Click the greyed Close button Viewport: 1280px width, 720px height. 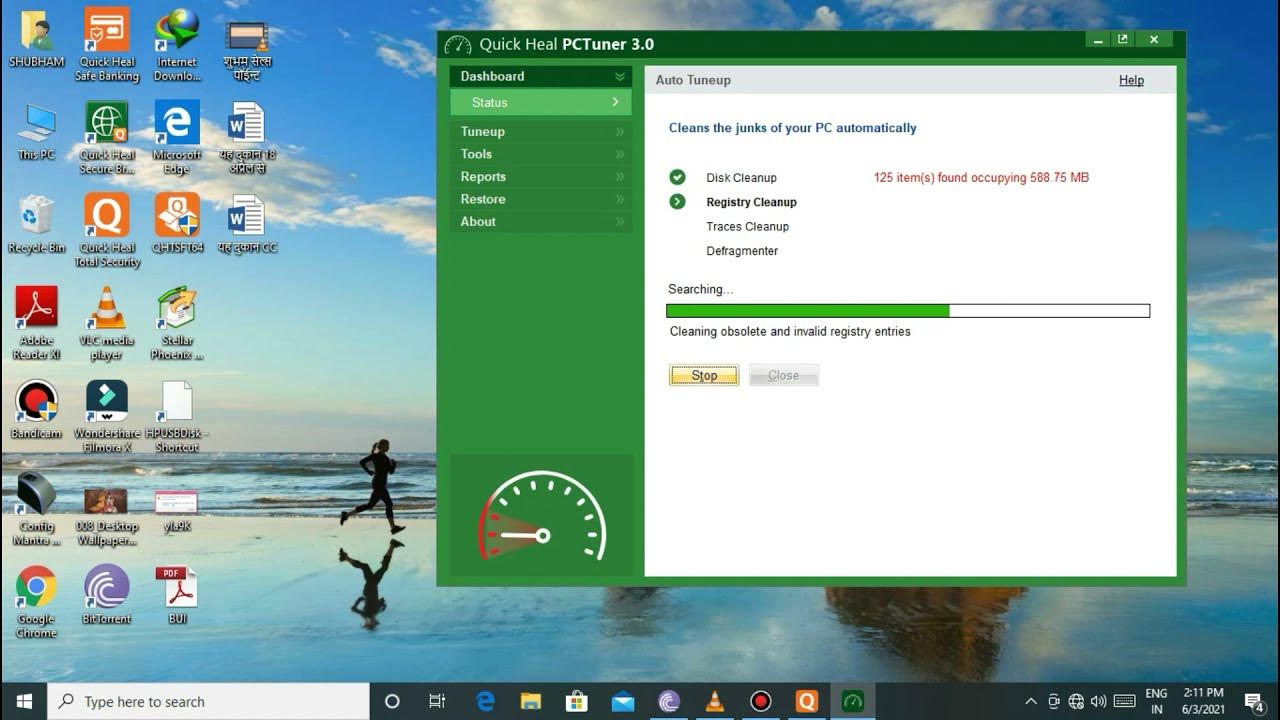point(784,375)
